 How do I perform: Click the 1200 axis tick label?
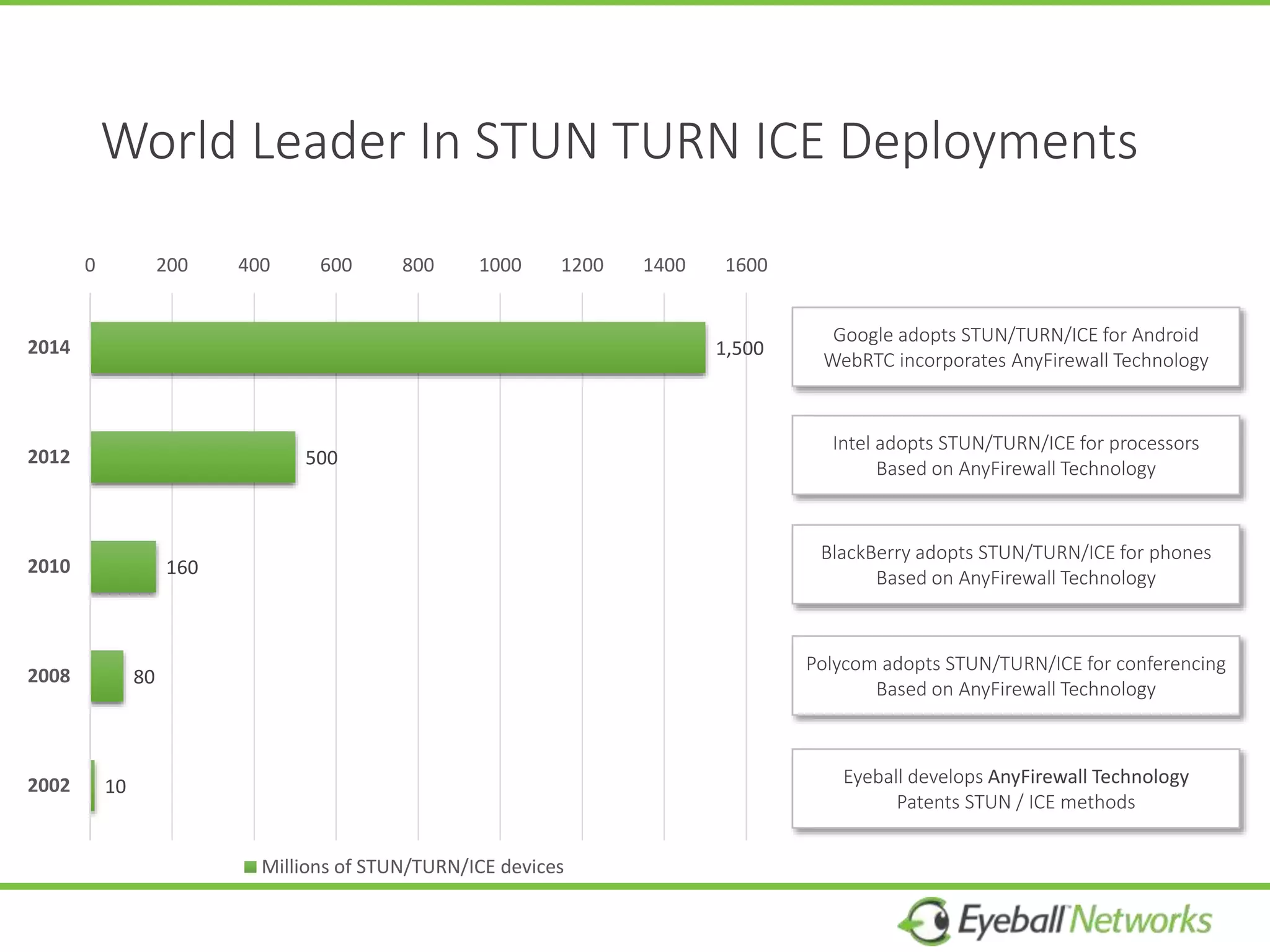pyautogui.click(x=582, y=265)
